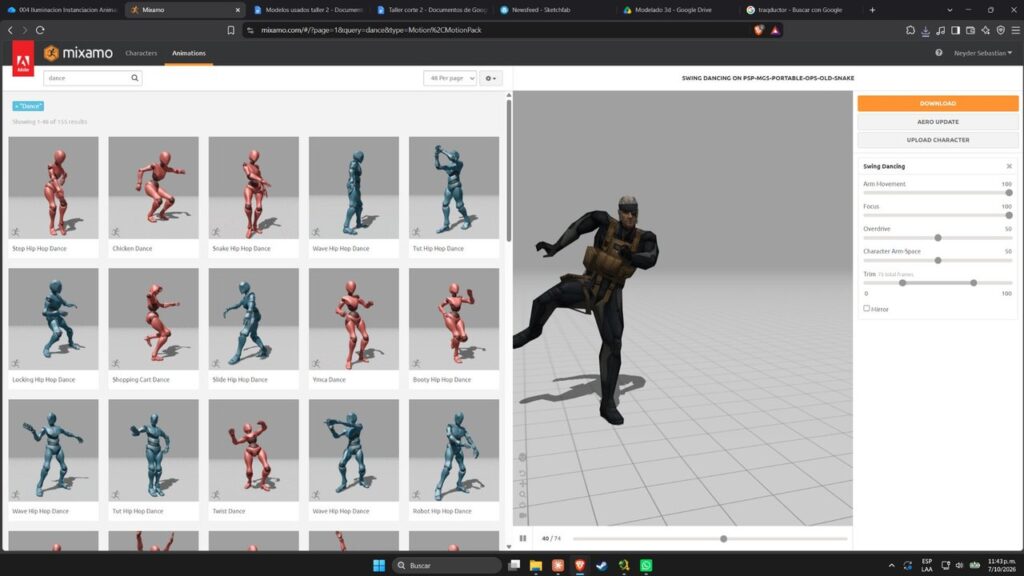This screenshot has height=576, width=1024.
Task: Open Task View on the taskbar
Action: [514, 566]
